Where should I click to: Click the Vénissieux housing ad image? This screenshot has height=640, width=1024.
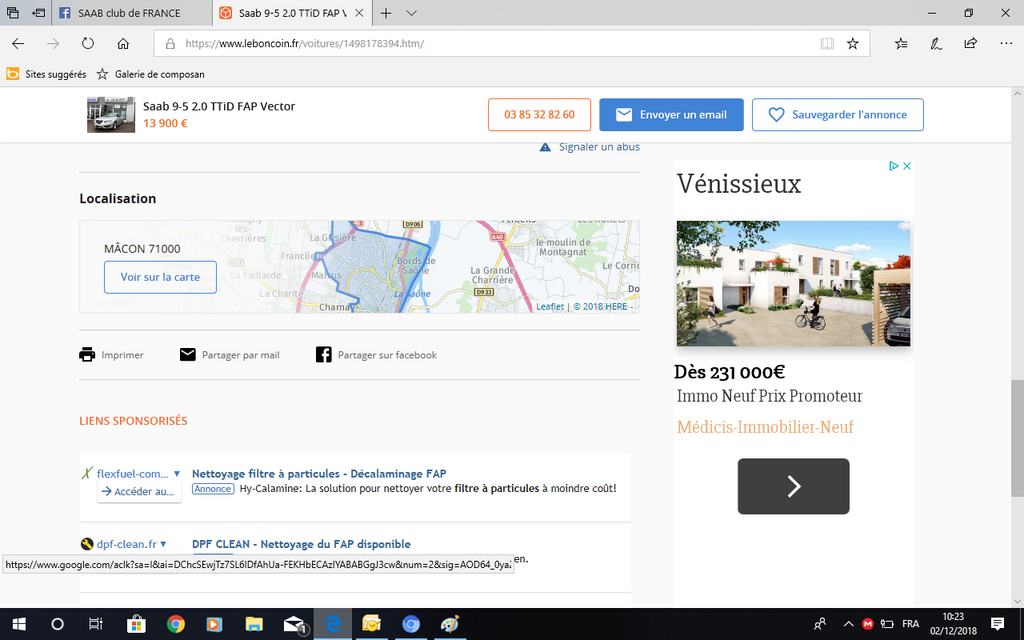(793, 283)
